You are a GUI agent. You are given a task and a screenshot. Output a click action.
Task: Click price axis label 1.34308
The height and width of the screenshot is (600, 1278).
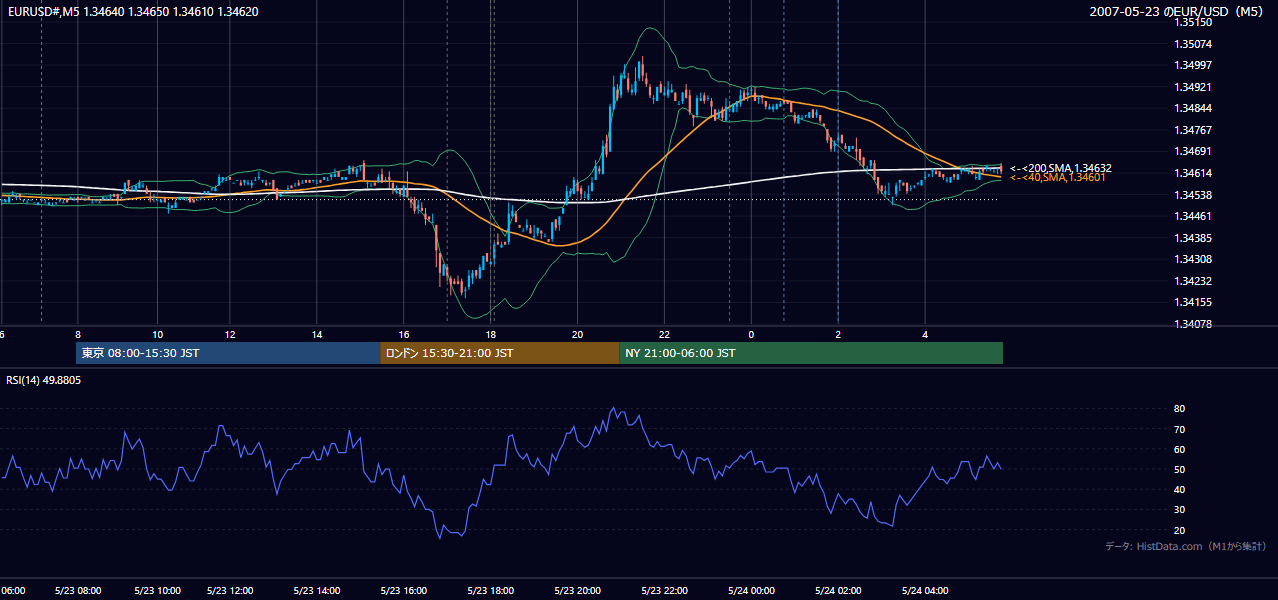tap(1193, 259)
